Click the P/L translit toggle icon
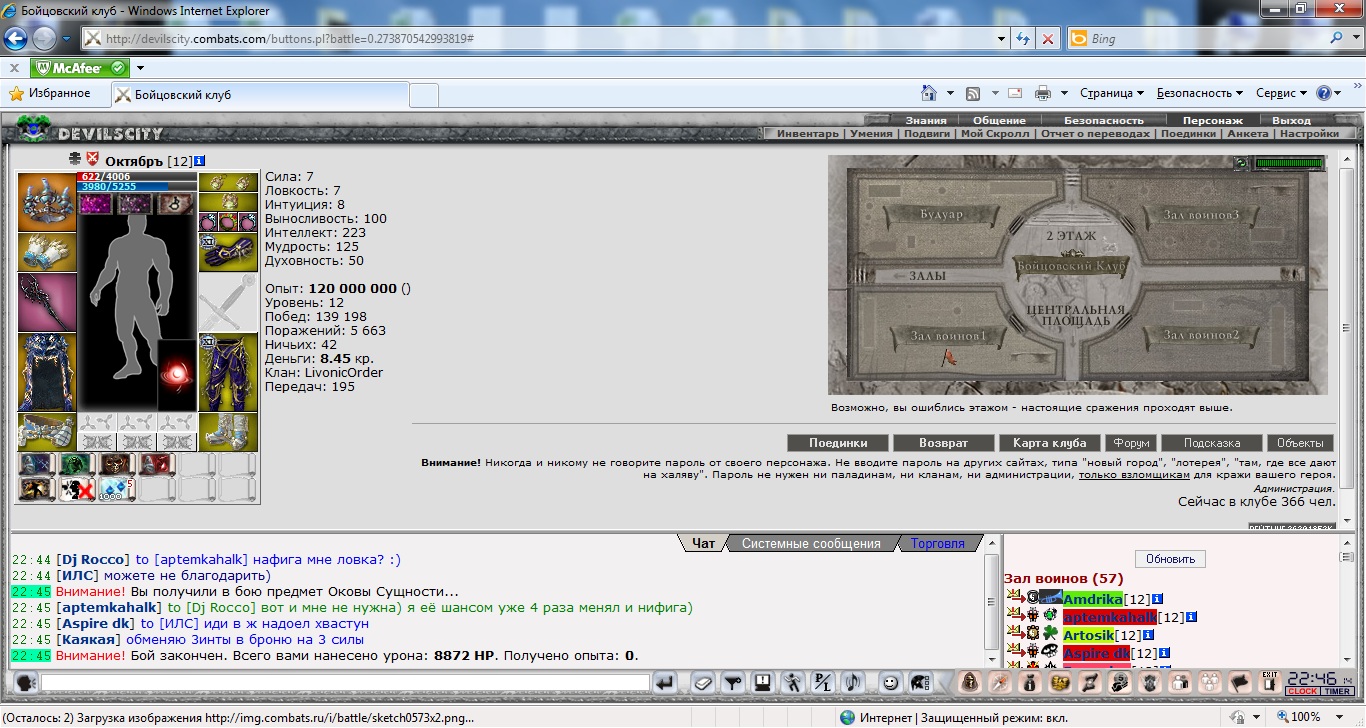The image size is (1366, 728). click(x=823, y=683)
